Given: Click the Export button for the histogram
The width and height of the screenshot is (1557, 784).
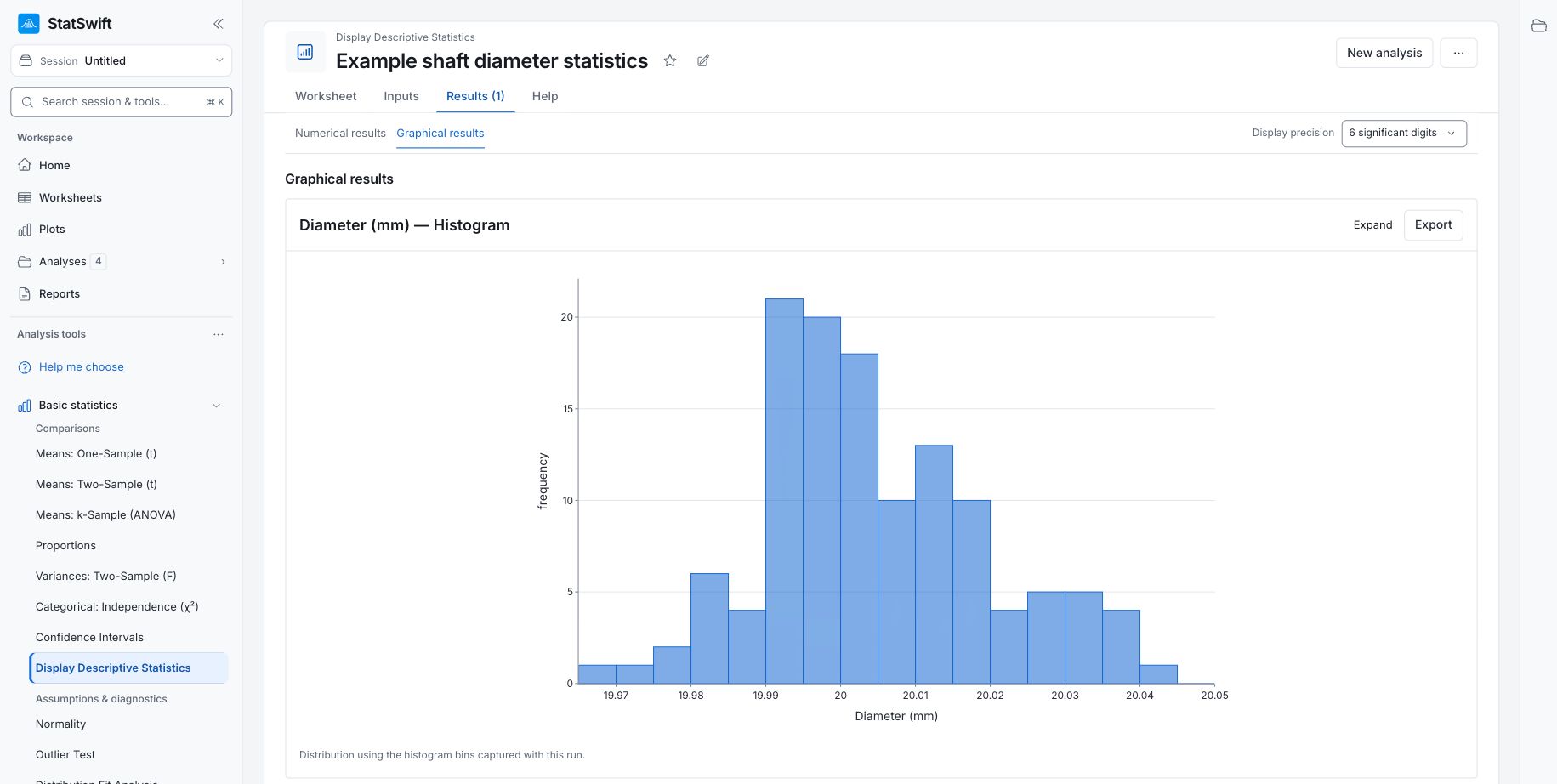Looking at the screenshot, I should pyautogui.click(x=1433, y=224).
